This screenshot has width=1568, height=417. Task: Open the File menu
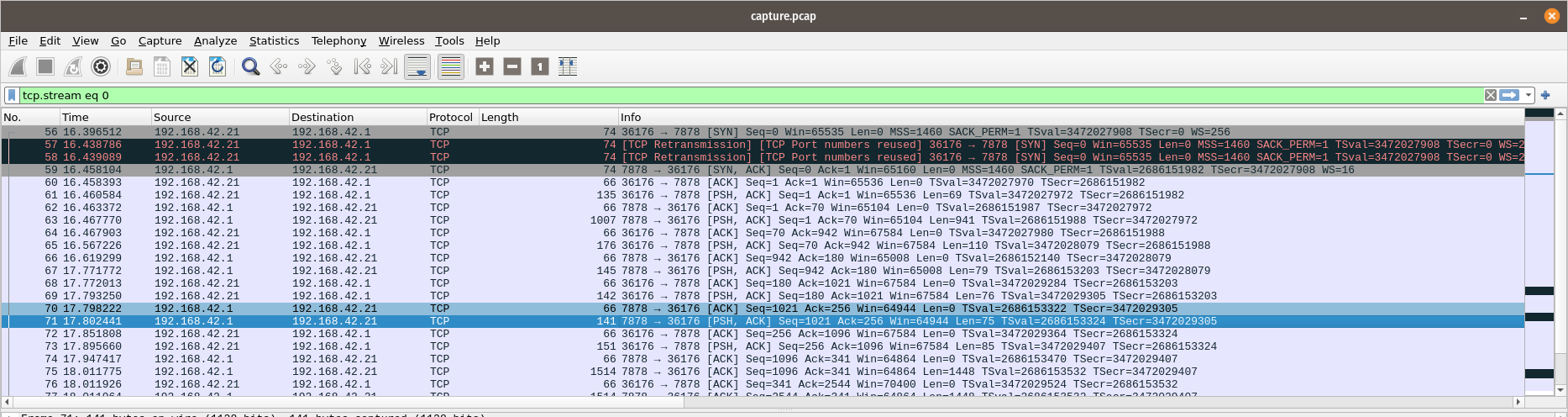(18, 40)
